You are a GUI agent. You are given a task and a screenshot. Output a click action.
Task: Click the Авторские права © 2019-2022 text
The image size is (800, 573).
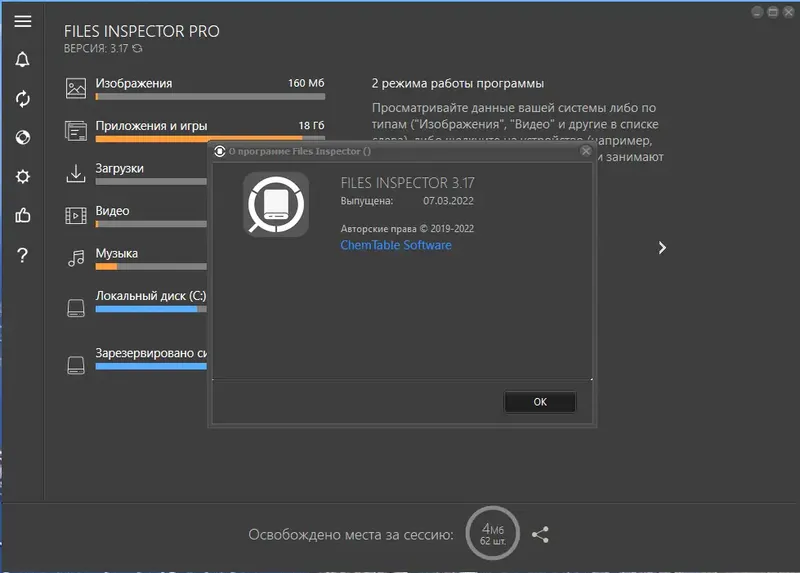(407, 229)
